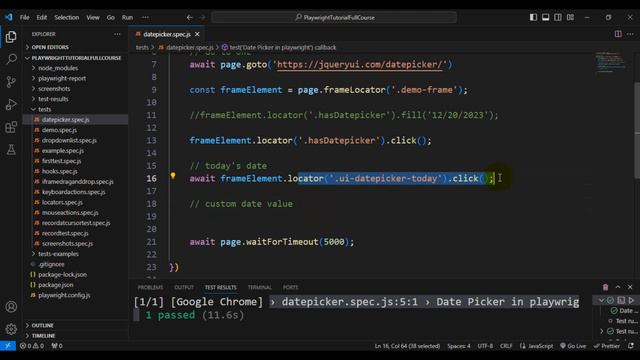The image size is (640, 360).
Task: Open the Extensions view
Action: point(11,127)
